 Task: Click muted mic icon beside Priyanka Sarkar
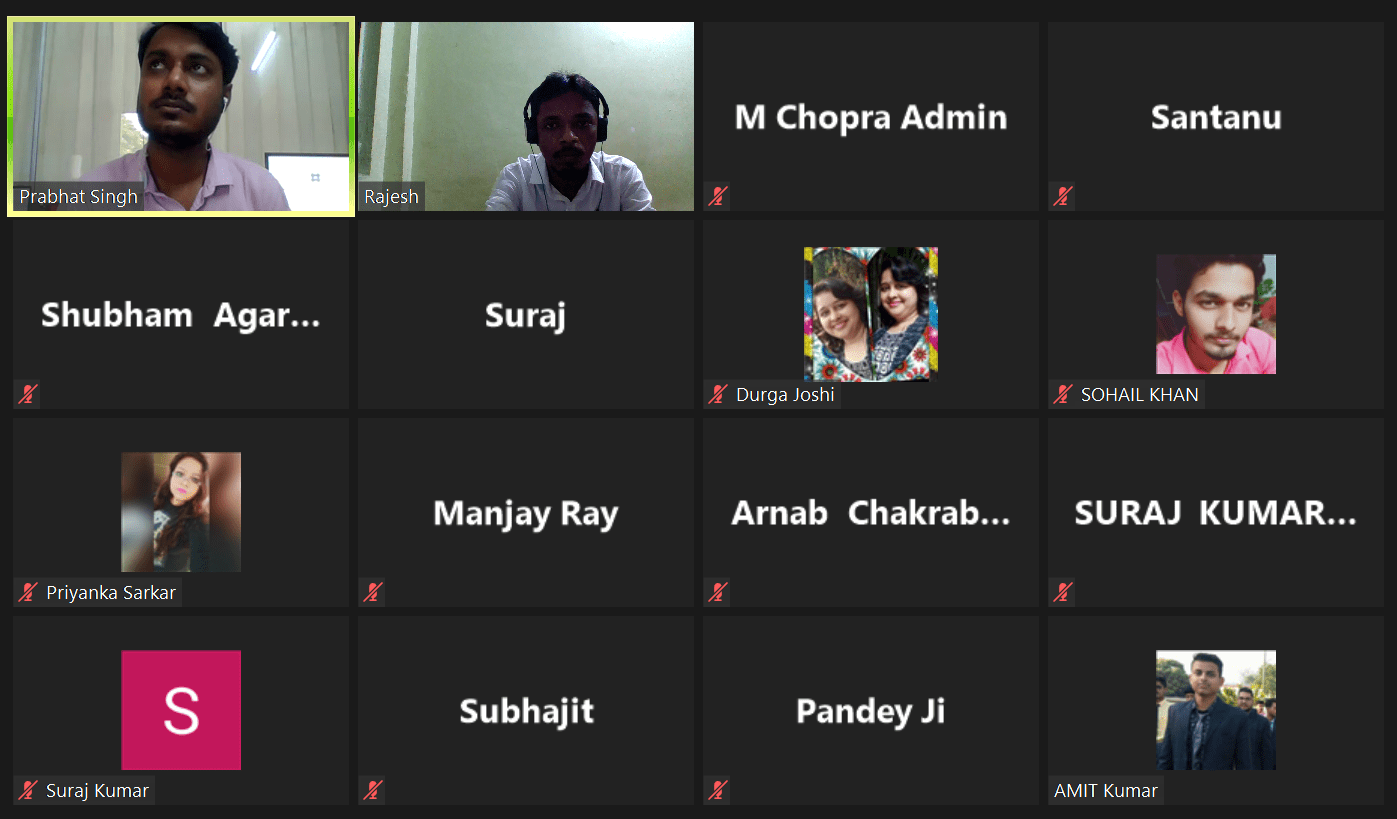[27, 592]
